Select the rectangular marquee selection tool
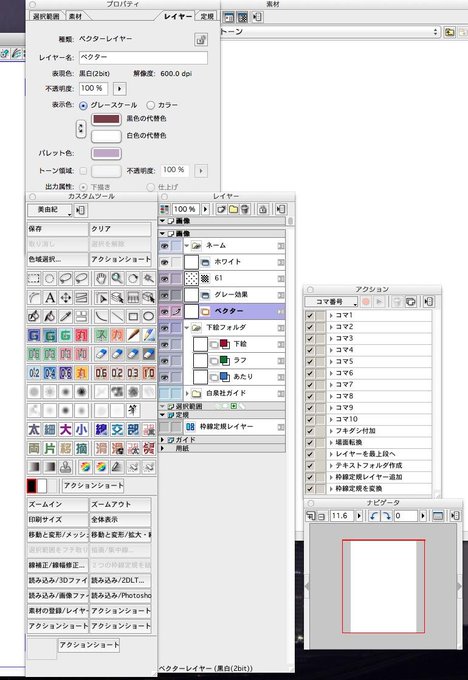Image resolution: width=468 pixels, height=680 pixels. tap(34, 278)
